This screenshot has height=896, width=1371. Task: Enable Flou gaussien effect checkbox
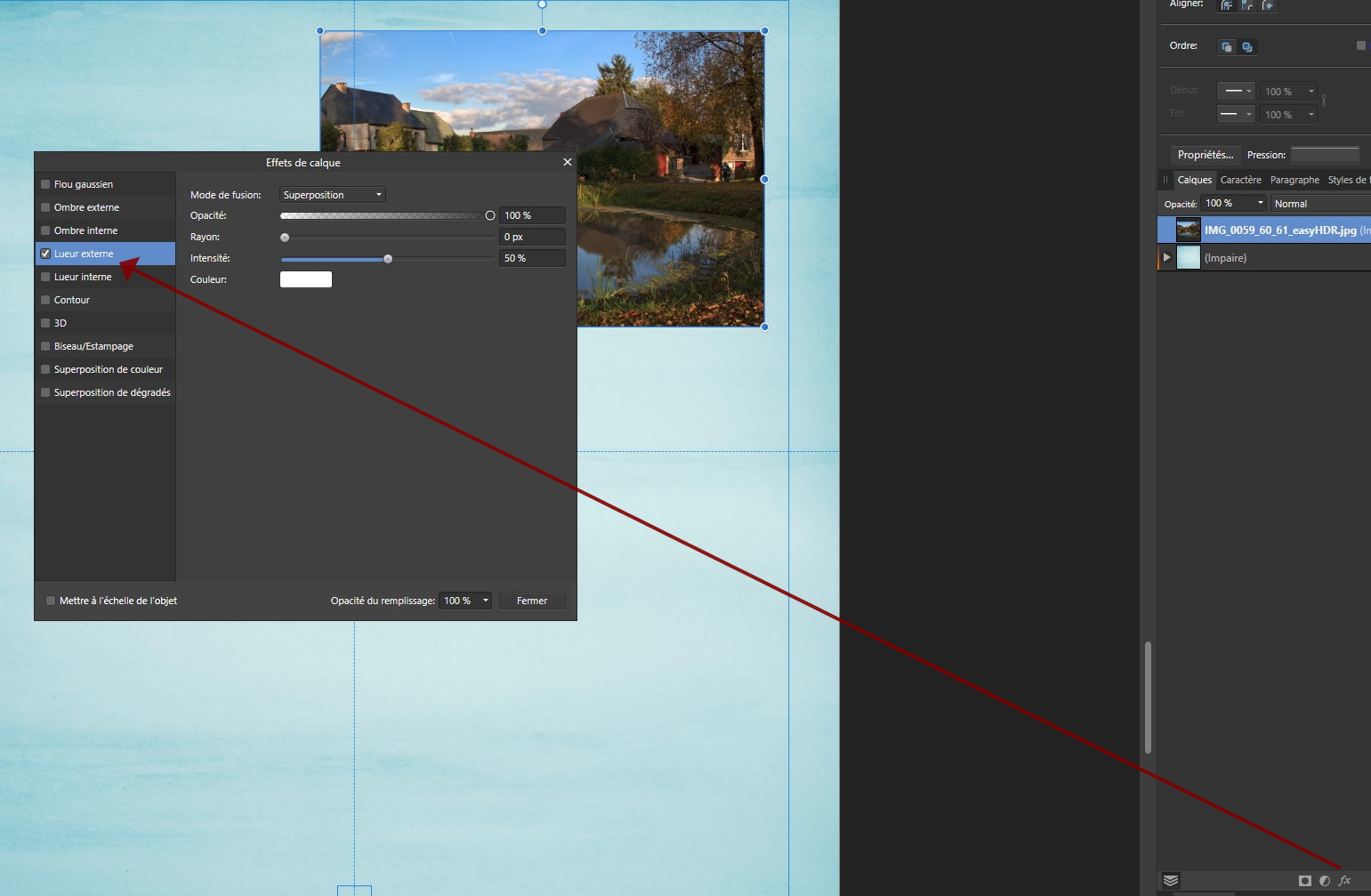pos(45,184)
